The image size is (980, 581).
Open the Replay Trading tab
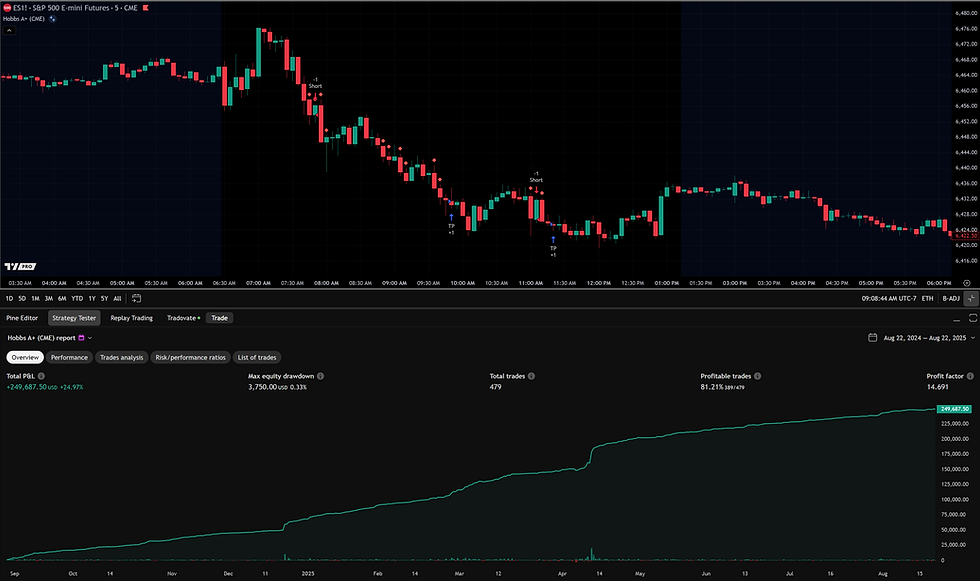pyautogui.click(x=131, y=318)
